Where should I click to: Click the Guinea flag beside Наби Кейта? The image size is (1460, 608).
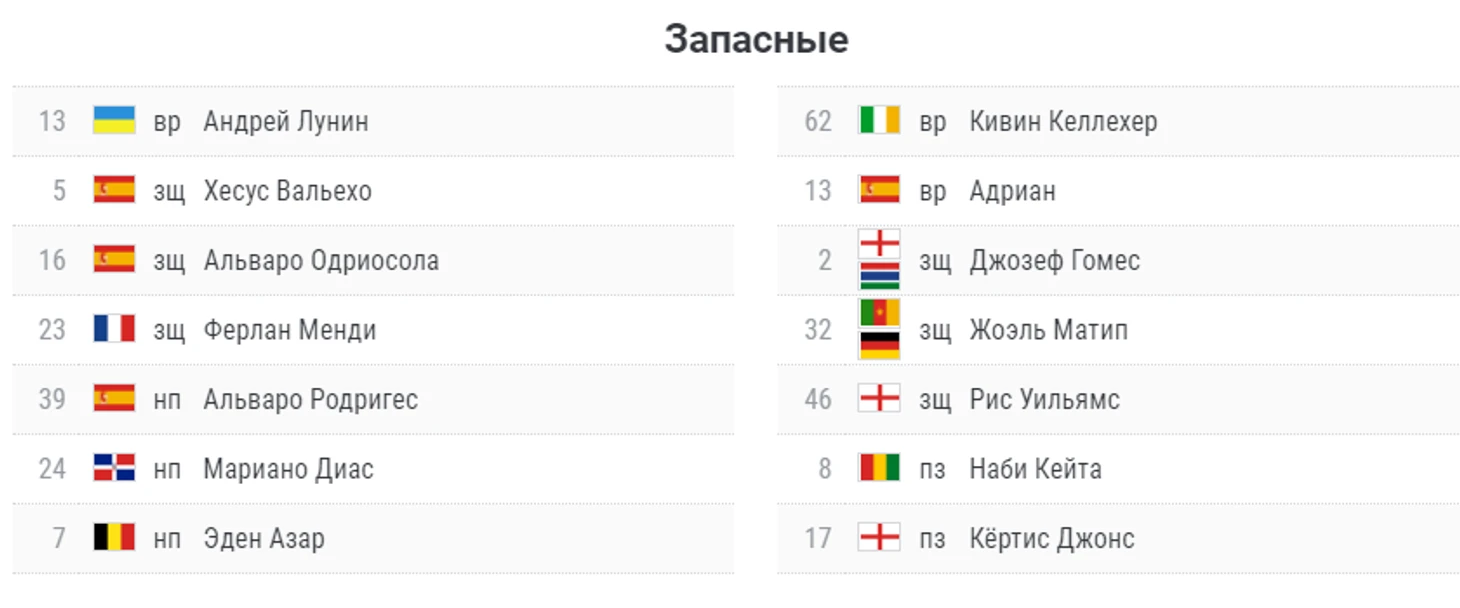[879, 468]
